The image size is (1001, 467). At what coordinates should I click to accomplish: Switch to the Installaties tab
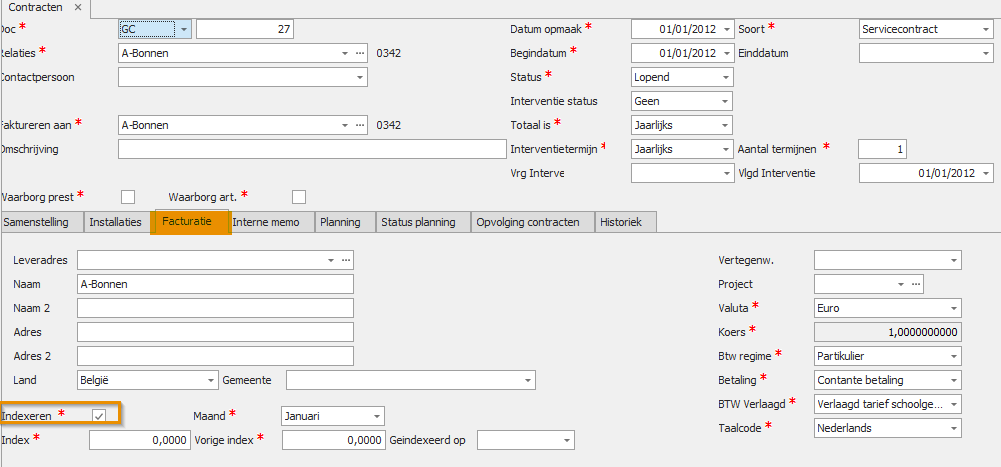(x=116, y=223)
